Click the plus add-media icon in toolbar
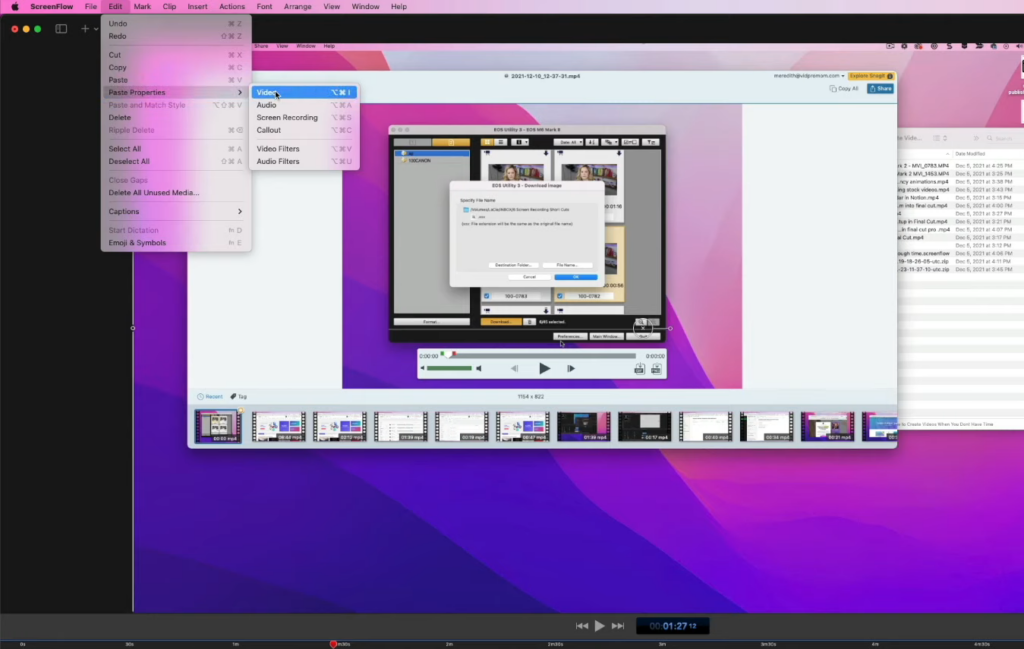1024x649 pixels. 84,29
